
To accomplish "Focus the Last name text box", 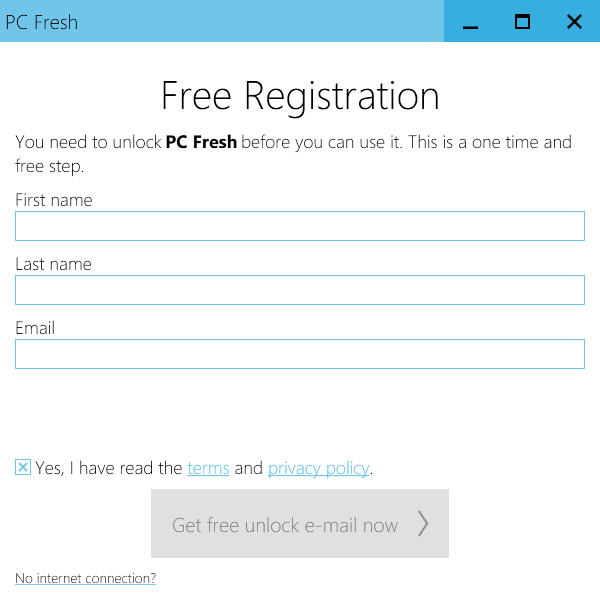I will [x=300, y=290].
